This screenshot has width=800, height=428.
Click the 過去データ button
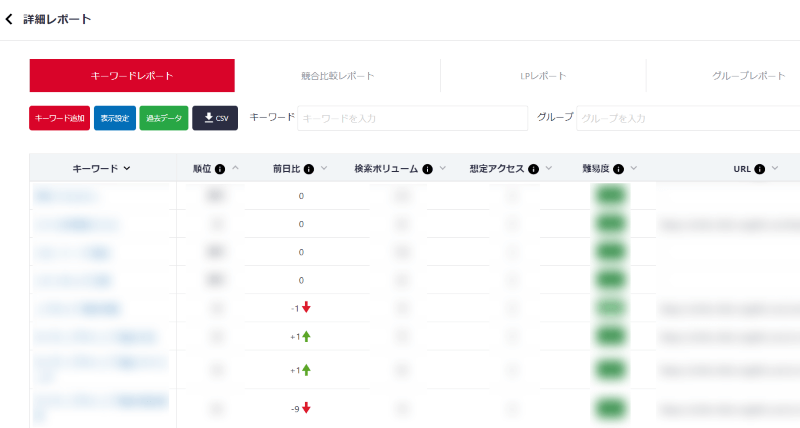(x=164, y=118)
